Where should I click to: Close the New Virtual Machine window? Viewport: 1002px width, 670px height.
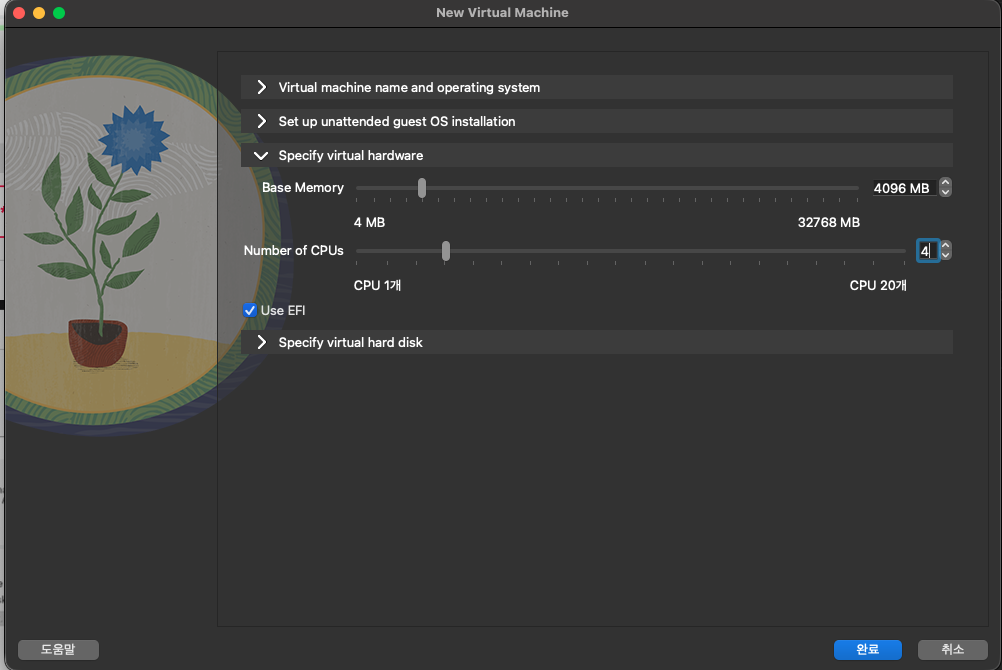pos(19,13)
